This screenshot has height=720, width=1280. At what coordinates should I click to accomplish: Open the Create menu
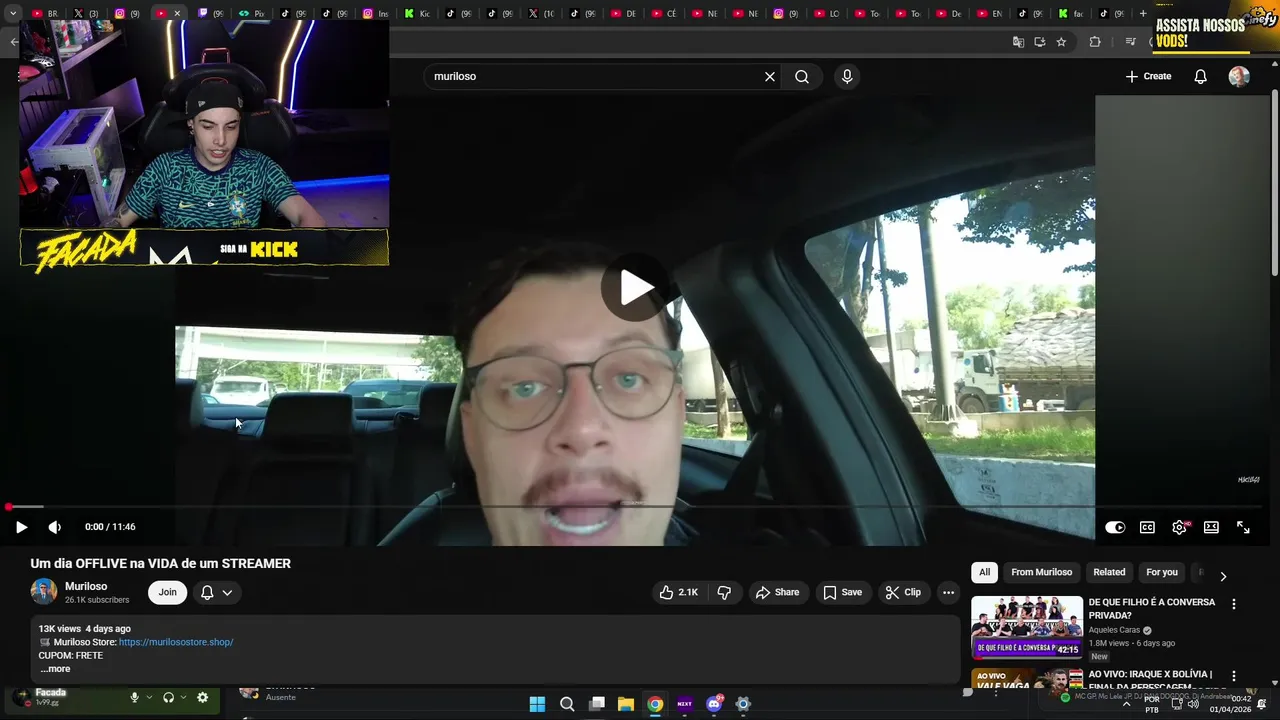click(x=1148, y=77)
